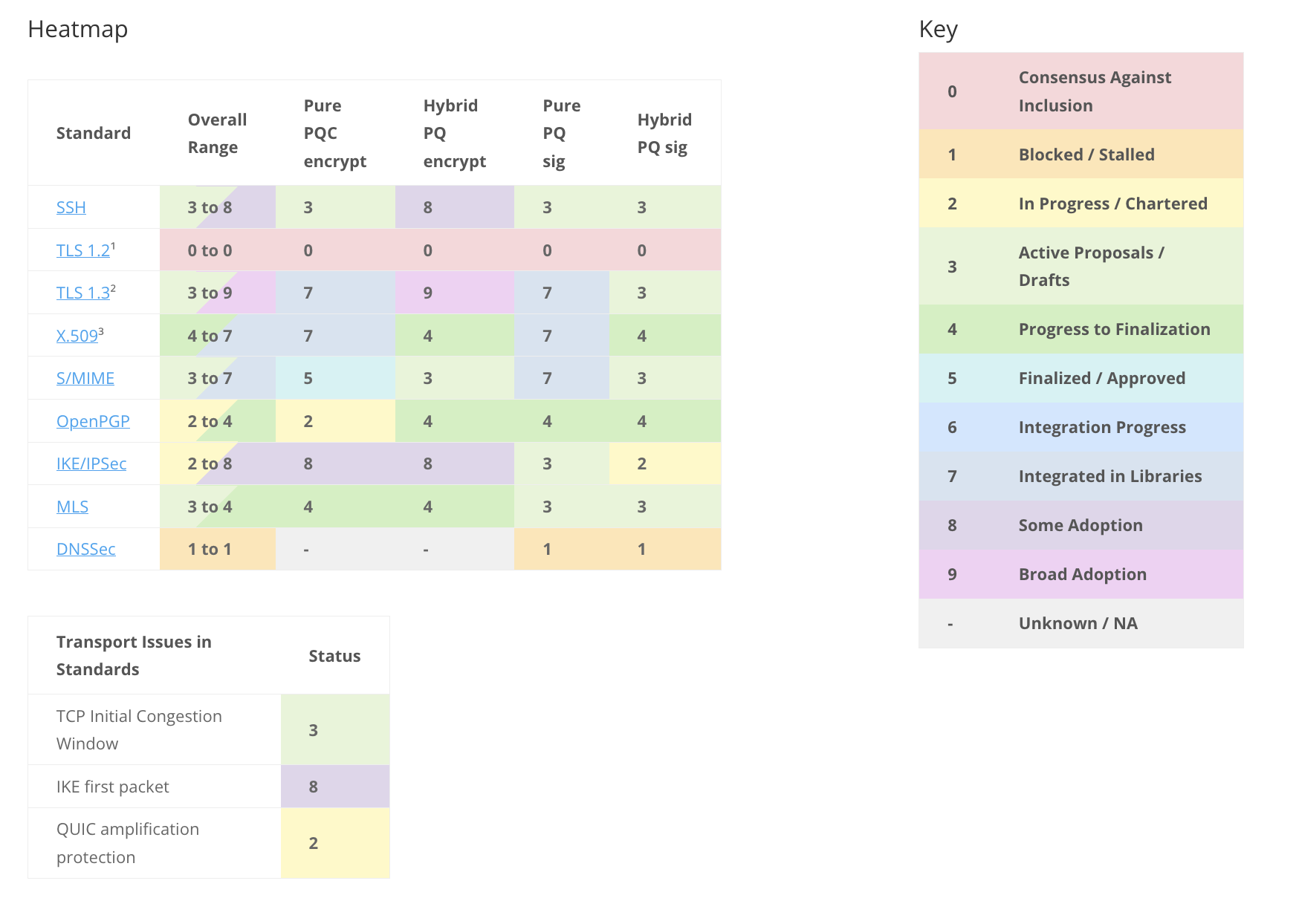The image size is (1299, 924).
Task: Open the IKE/IPSec link
Action: tap(91, 463)
